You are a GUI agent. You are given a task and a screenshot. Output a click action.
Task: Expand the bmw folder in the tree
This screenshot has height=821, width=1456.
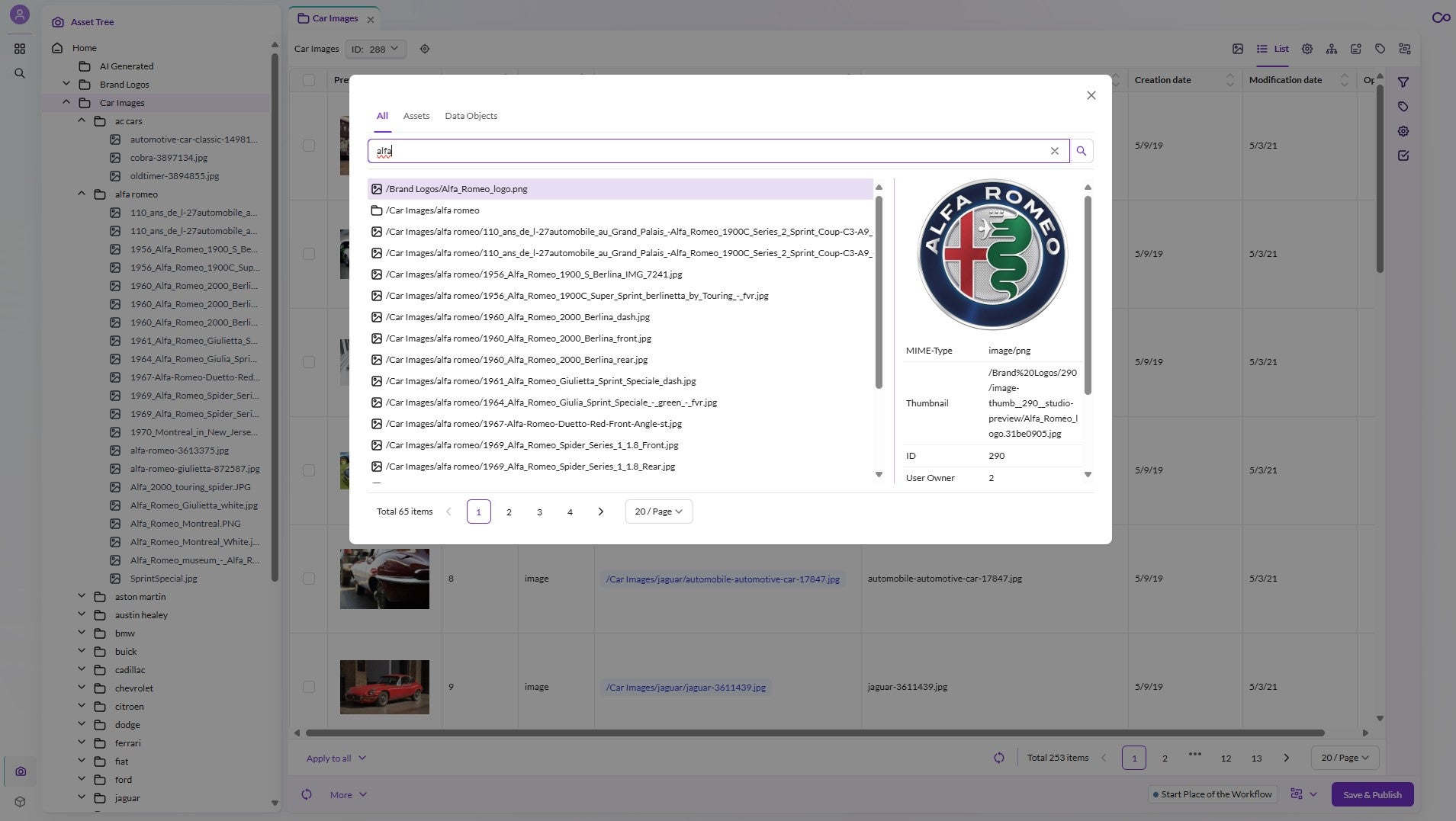pos(81,633)
